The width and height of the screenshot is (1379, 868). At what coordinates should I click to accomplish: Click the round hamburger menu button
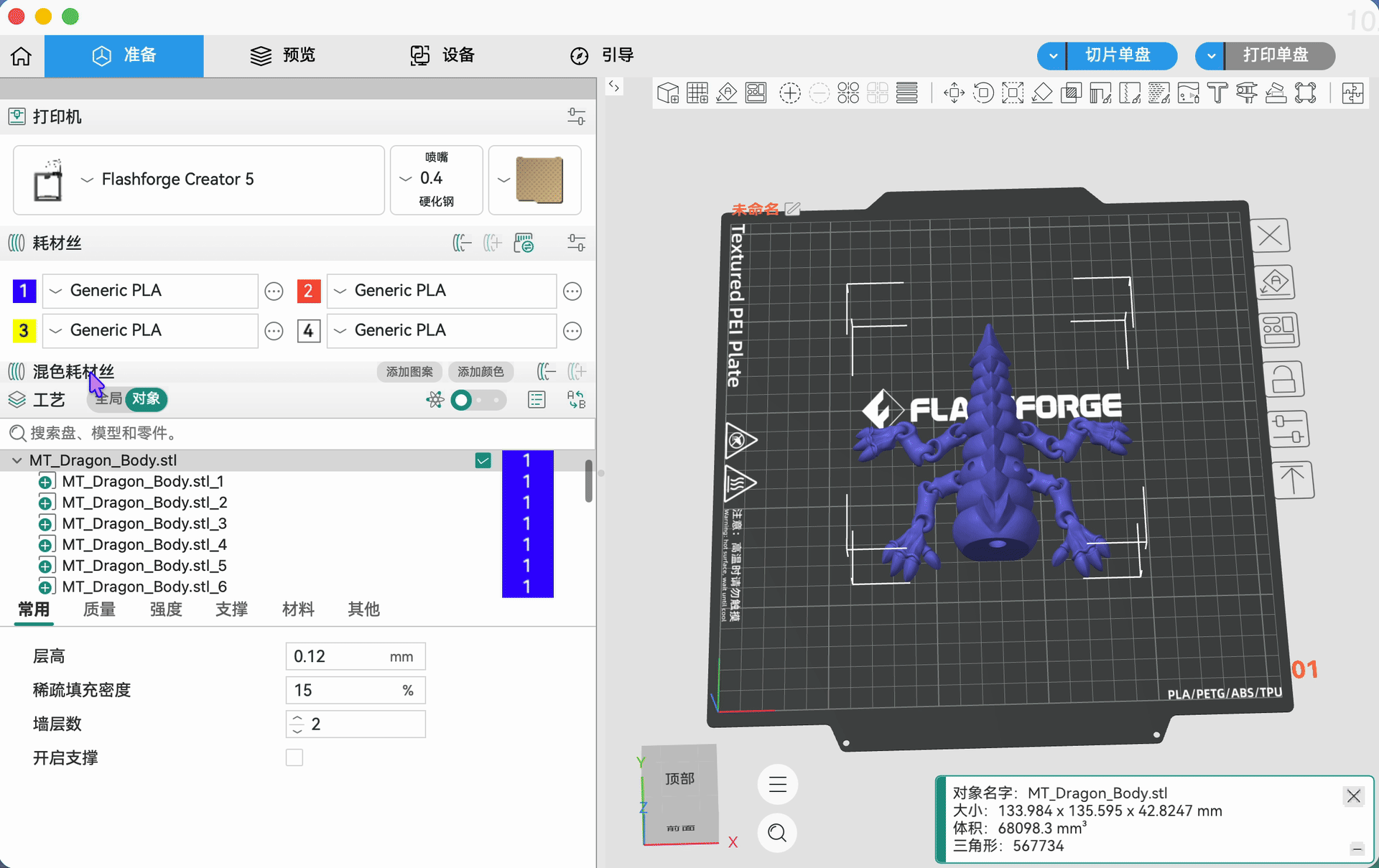[x=777, y=784]
